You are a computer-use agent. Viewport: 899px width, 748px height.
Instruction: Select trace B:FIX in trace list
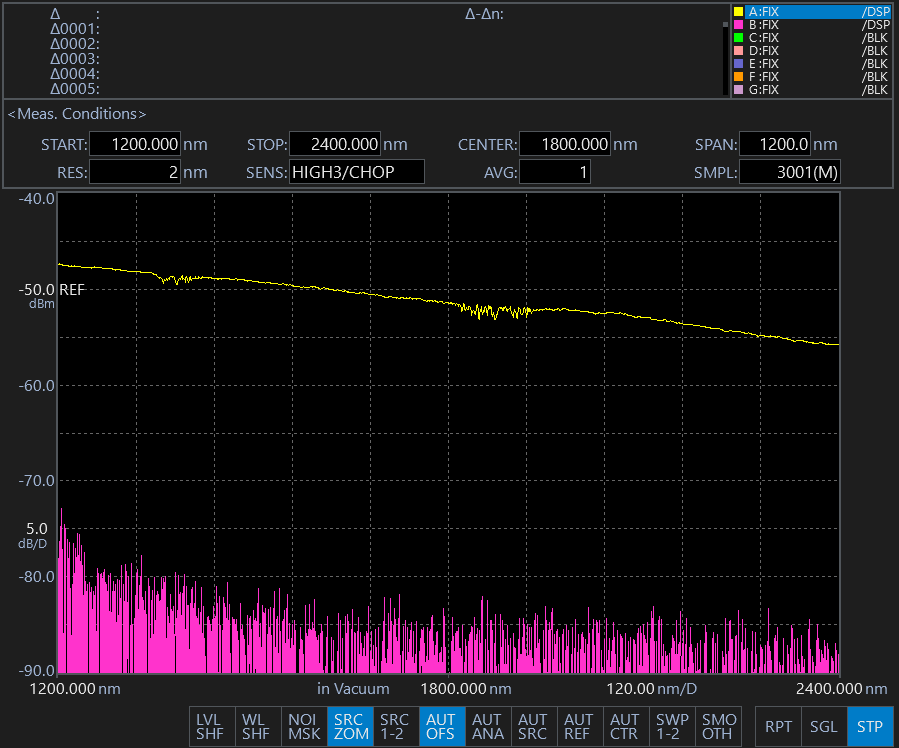(810, 25)
